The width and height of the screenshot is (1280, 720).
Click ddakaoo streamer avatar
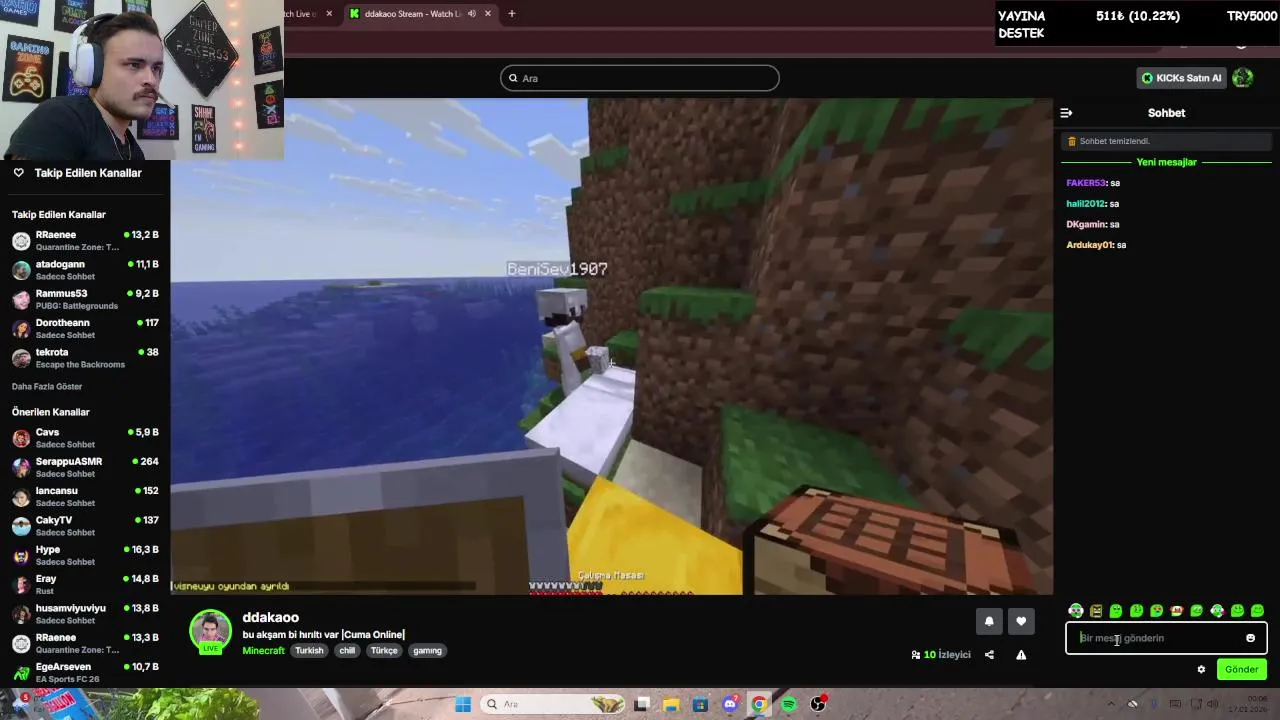pyautogui.click(x=210, y=632)
